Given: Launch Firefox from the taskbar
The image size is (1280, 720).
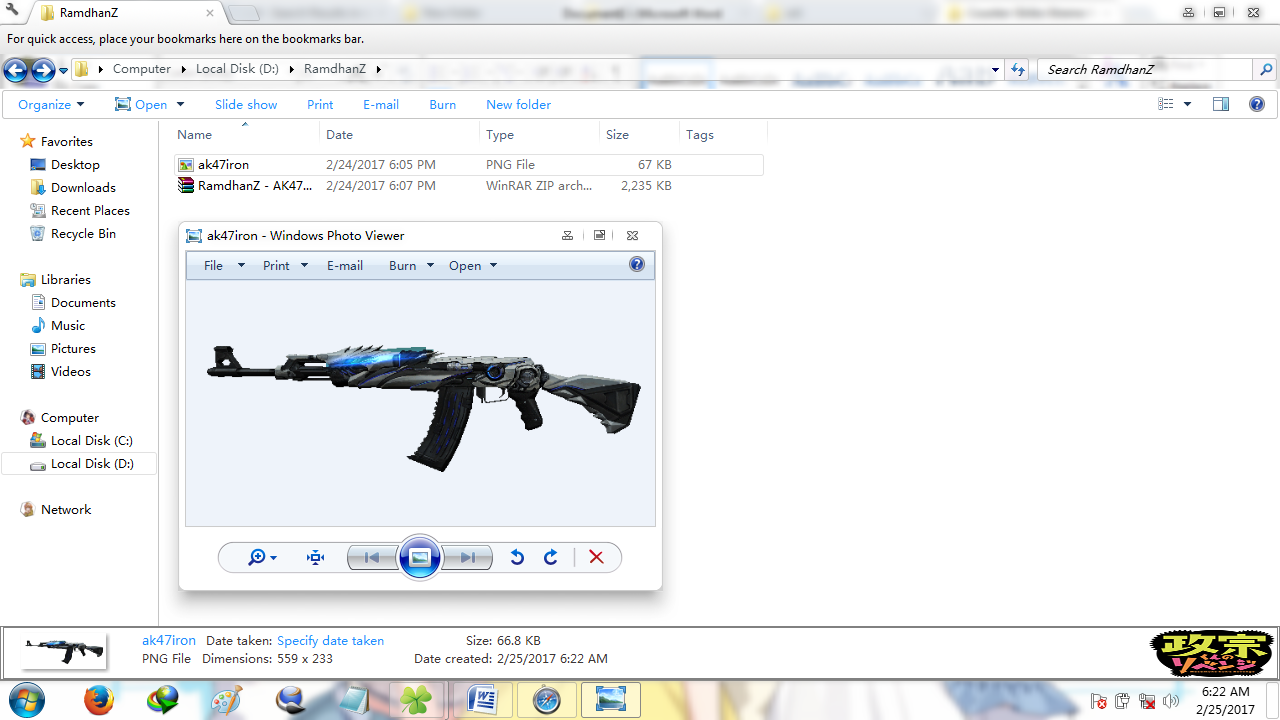Looking at the screenshot, I should click(x=99, y=700).
